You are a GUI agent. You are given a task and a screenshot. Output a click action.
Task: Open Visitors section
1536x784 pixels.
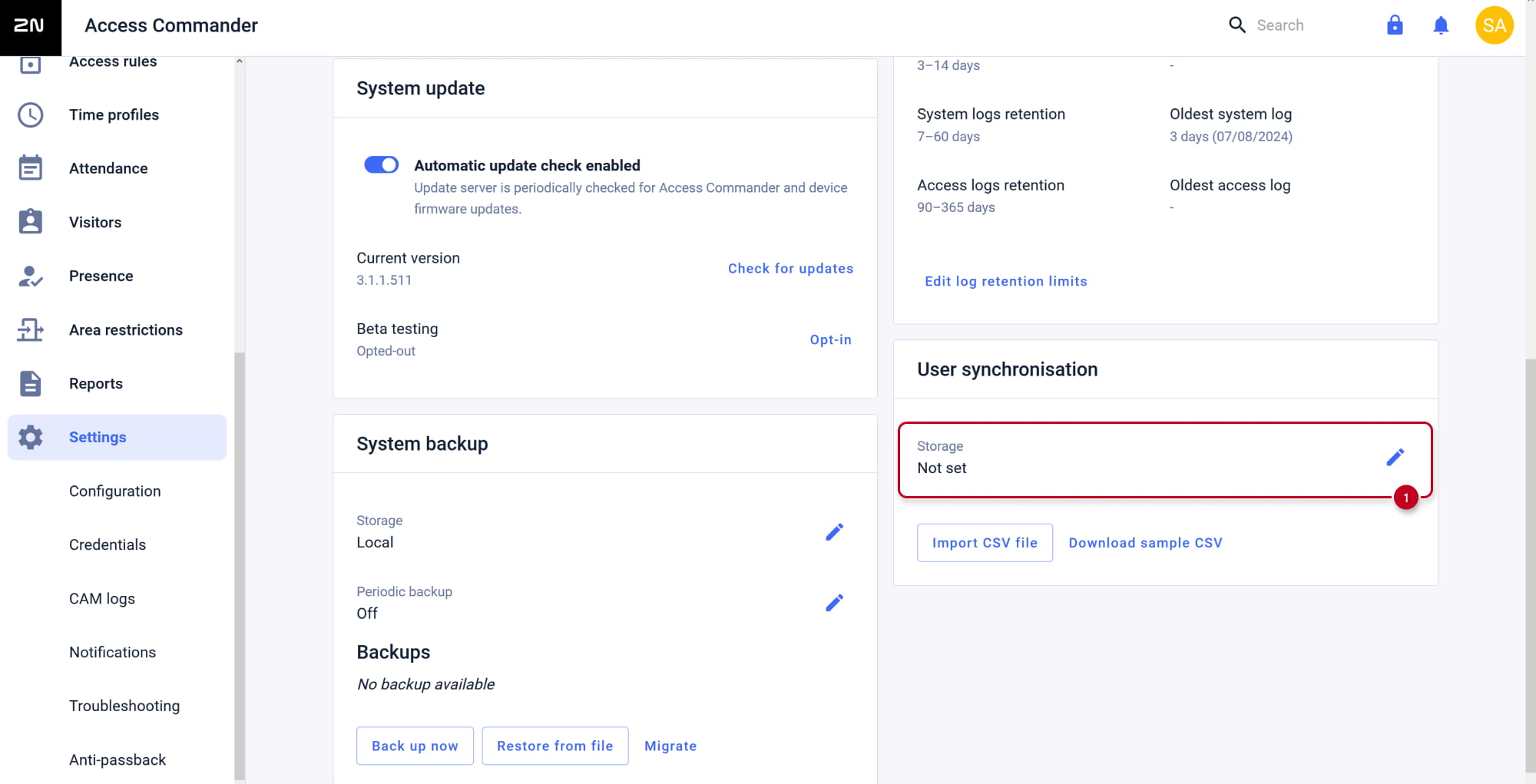pyautogui.click(x=95, y=222)
